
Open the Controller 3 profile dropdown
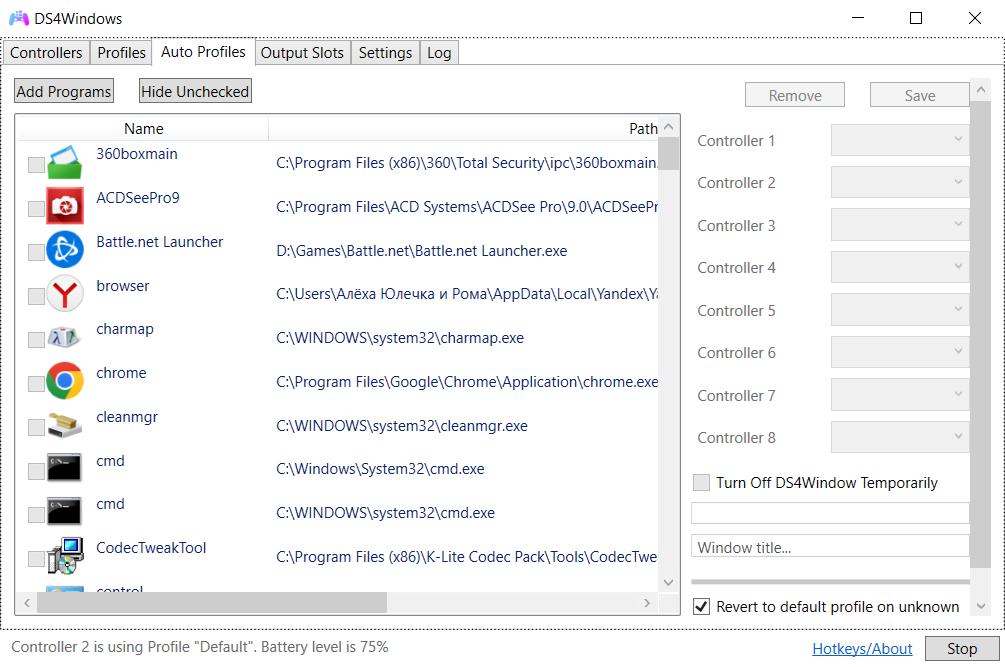(x=900, y=225)
